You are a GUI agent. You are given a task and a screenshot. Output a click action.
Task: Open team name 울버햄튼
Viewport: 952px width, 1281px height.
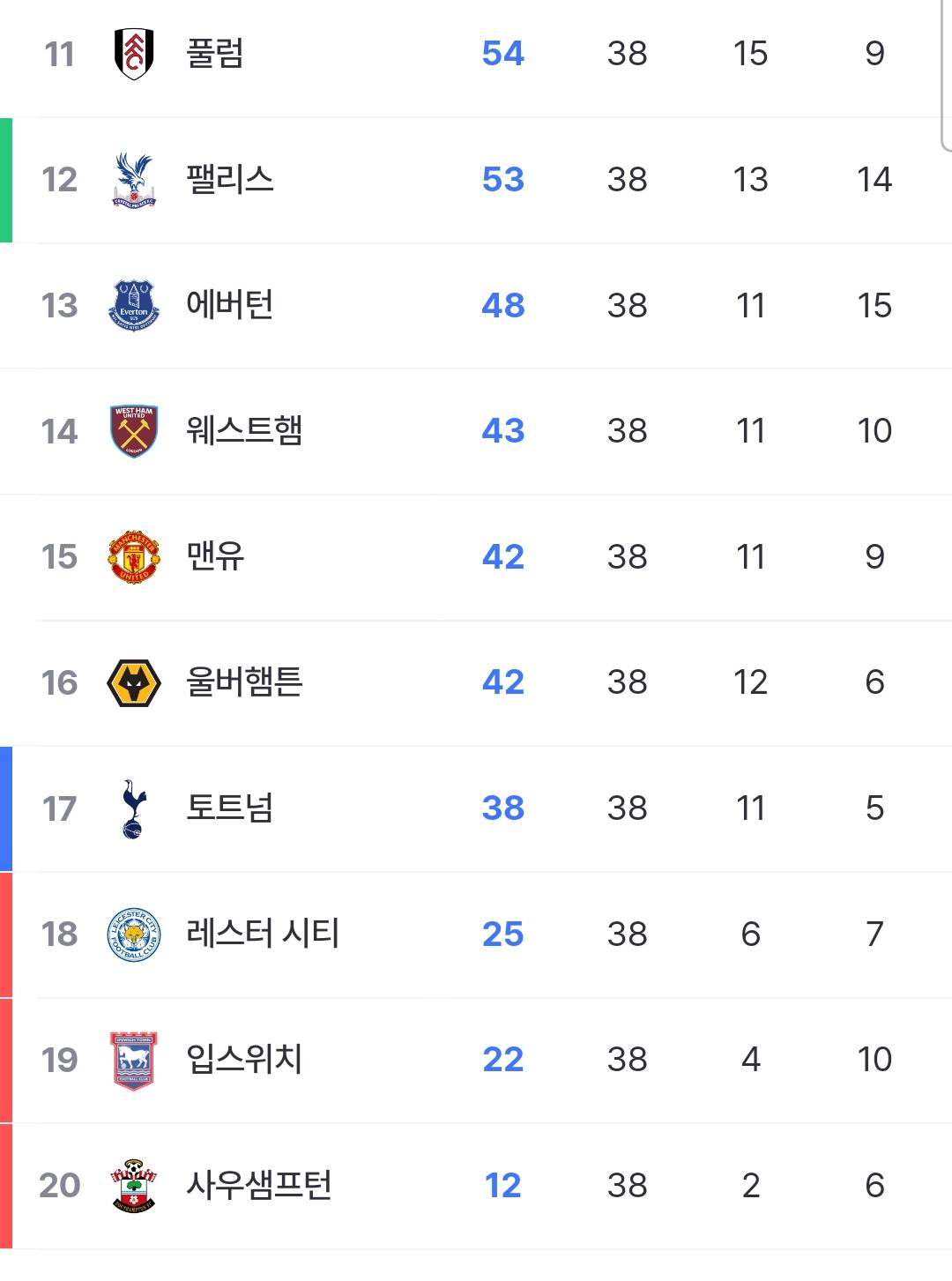245,681
